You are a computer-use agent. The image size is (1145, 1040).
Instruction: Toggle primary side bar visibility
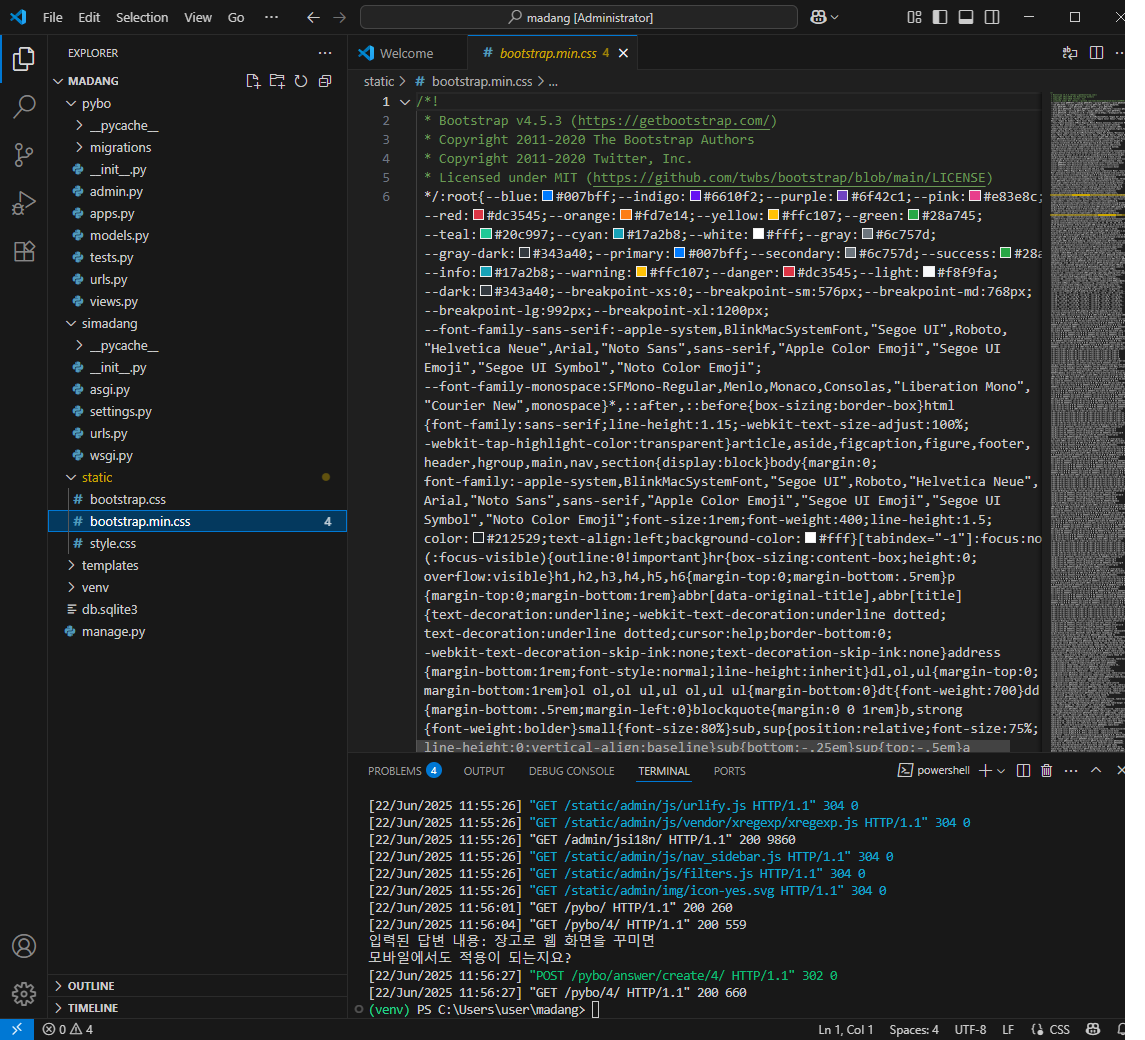pos(940,18)
